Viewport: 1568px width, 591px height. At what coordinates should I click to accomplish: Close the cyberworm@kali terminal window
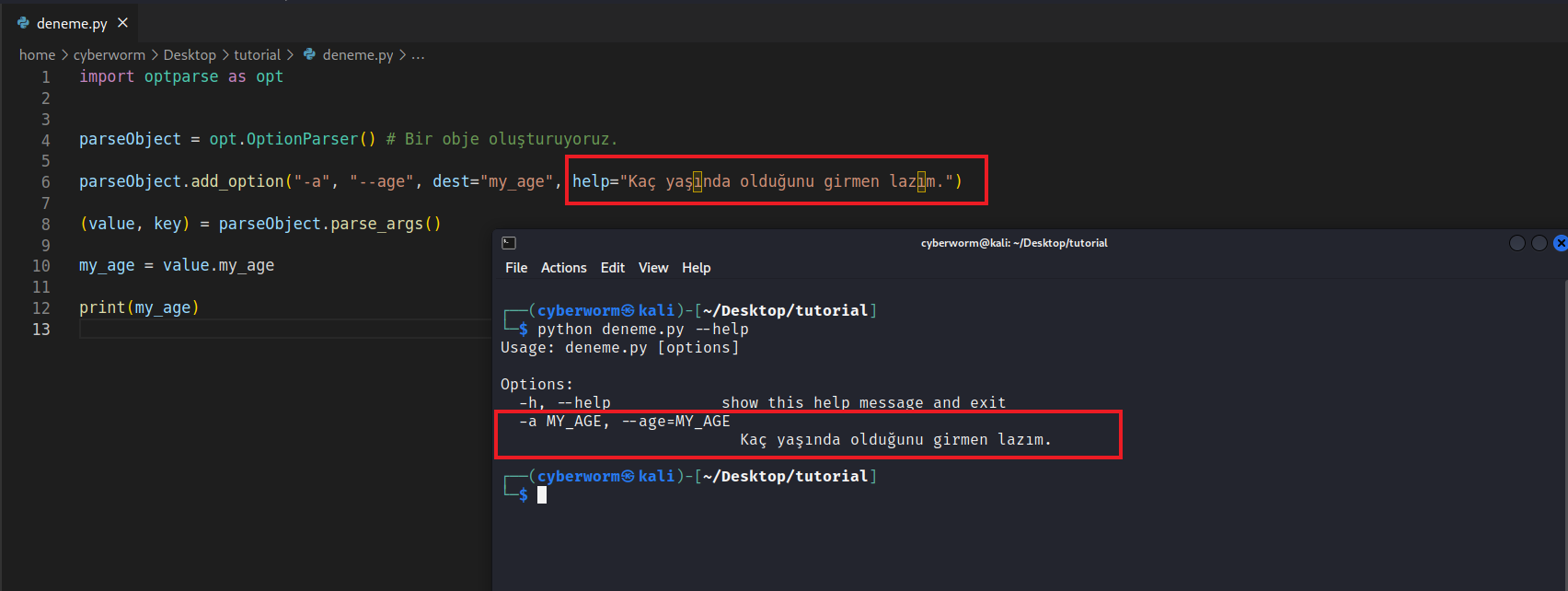click(x=1560, y=243)
